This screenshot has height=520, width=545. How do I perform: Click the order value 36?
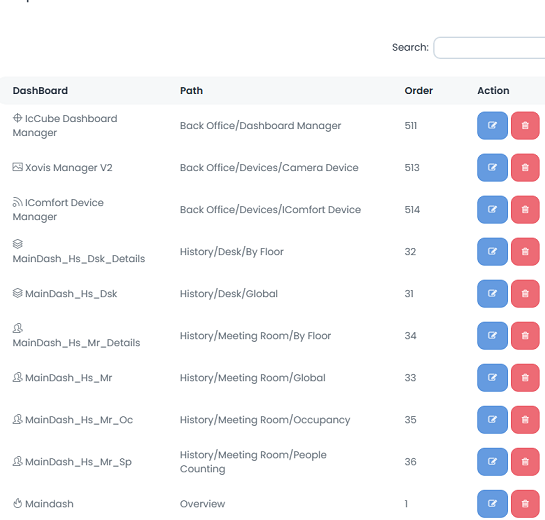(x=410, y=462)
